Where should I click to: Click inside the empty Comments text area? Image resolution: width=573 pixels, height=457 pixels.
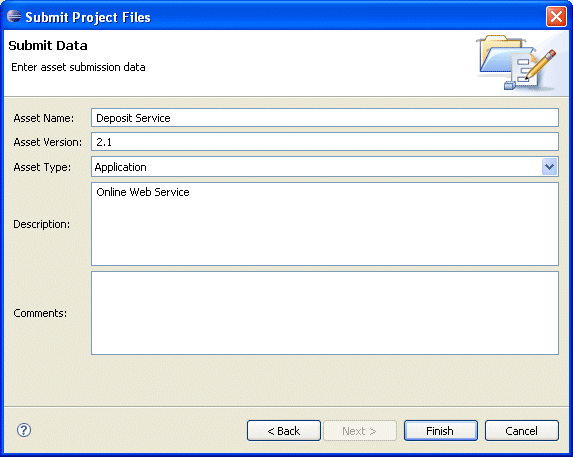click(325, 313)
